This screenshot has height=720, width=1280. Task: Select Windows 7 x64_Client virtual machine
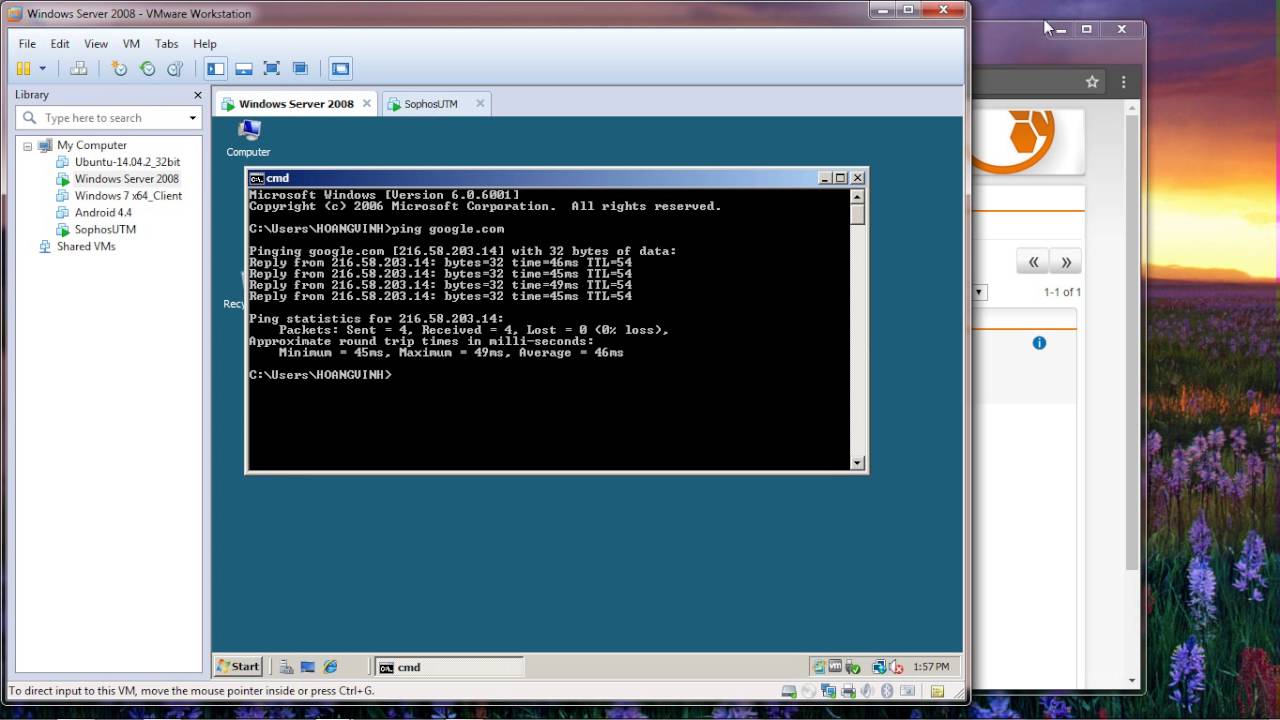(x=128, y=196)
